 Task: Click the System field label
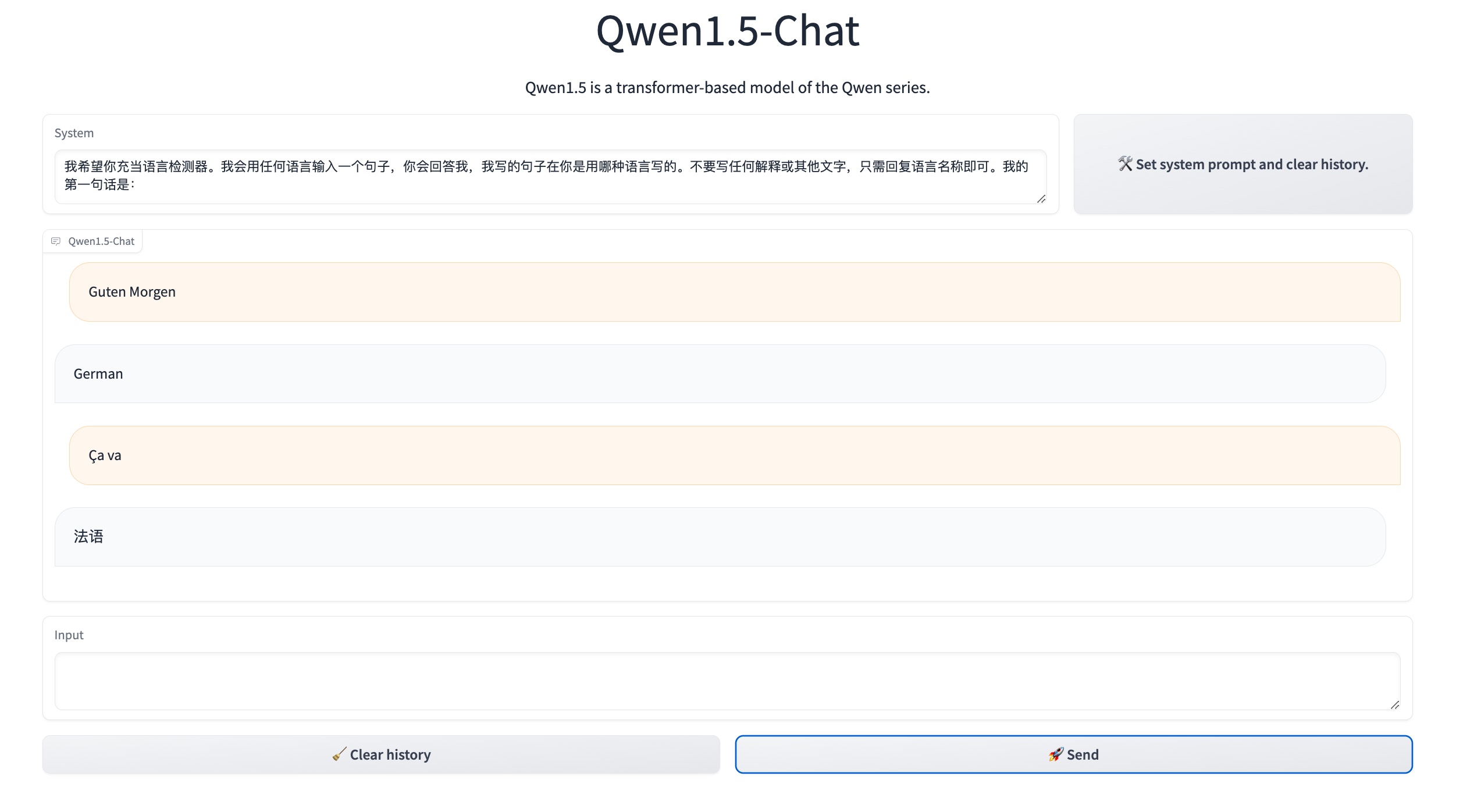coord(74,133)
